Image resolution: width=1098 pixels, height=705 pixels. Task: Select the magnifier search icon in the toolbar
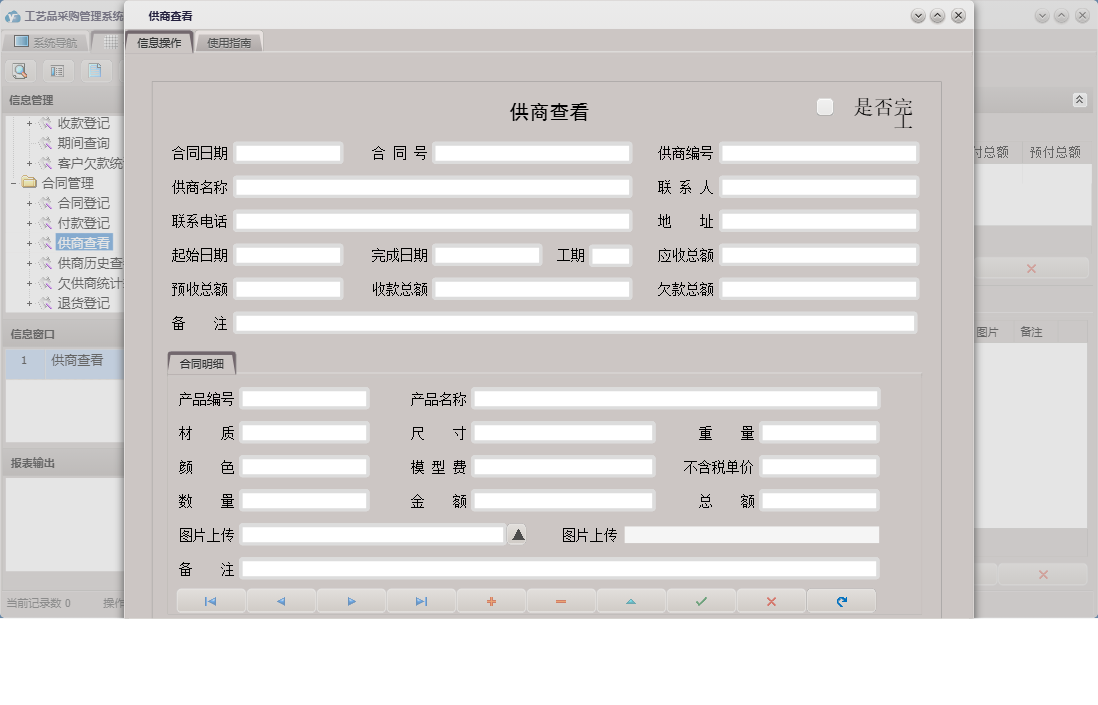click(x=20, y=70)
